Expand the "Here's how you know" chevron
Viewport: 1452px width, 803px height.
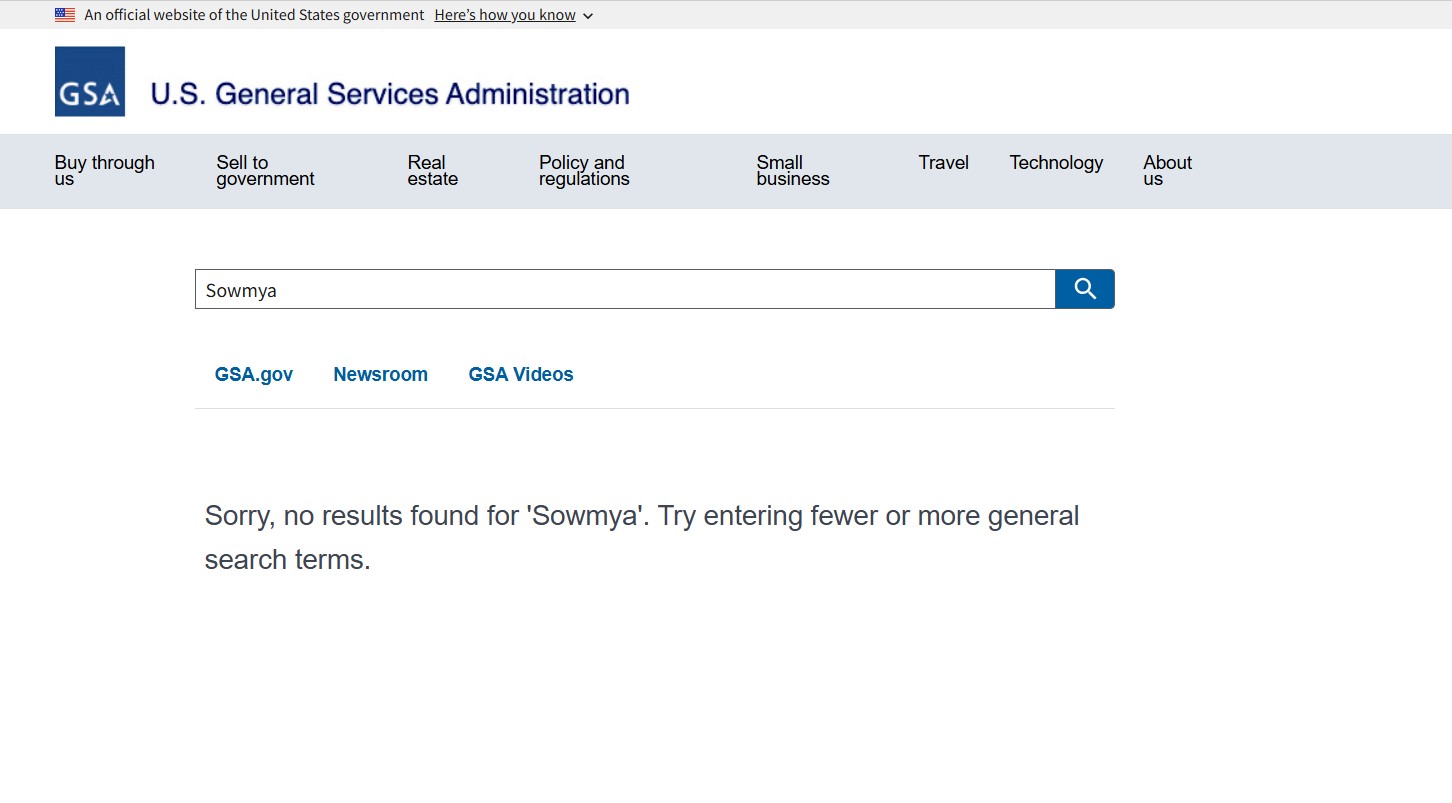tap(588, 16)
